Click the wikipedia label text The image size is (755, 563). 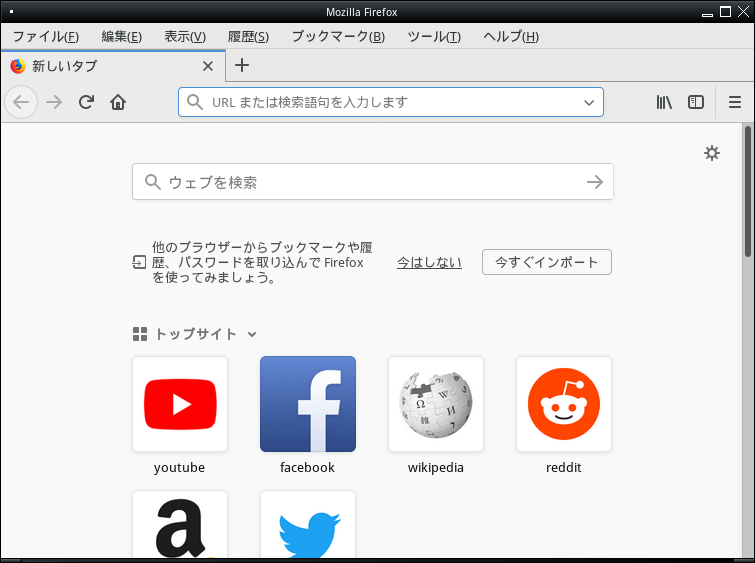436,467
